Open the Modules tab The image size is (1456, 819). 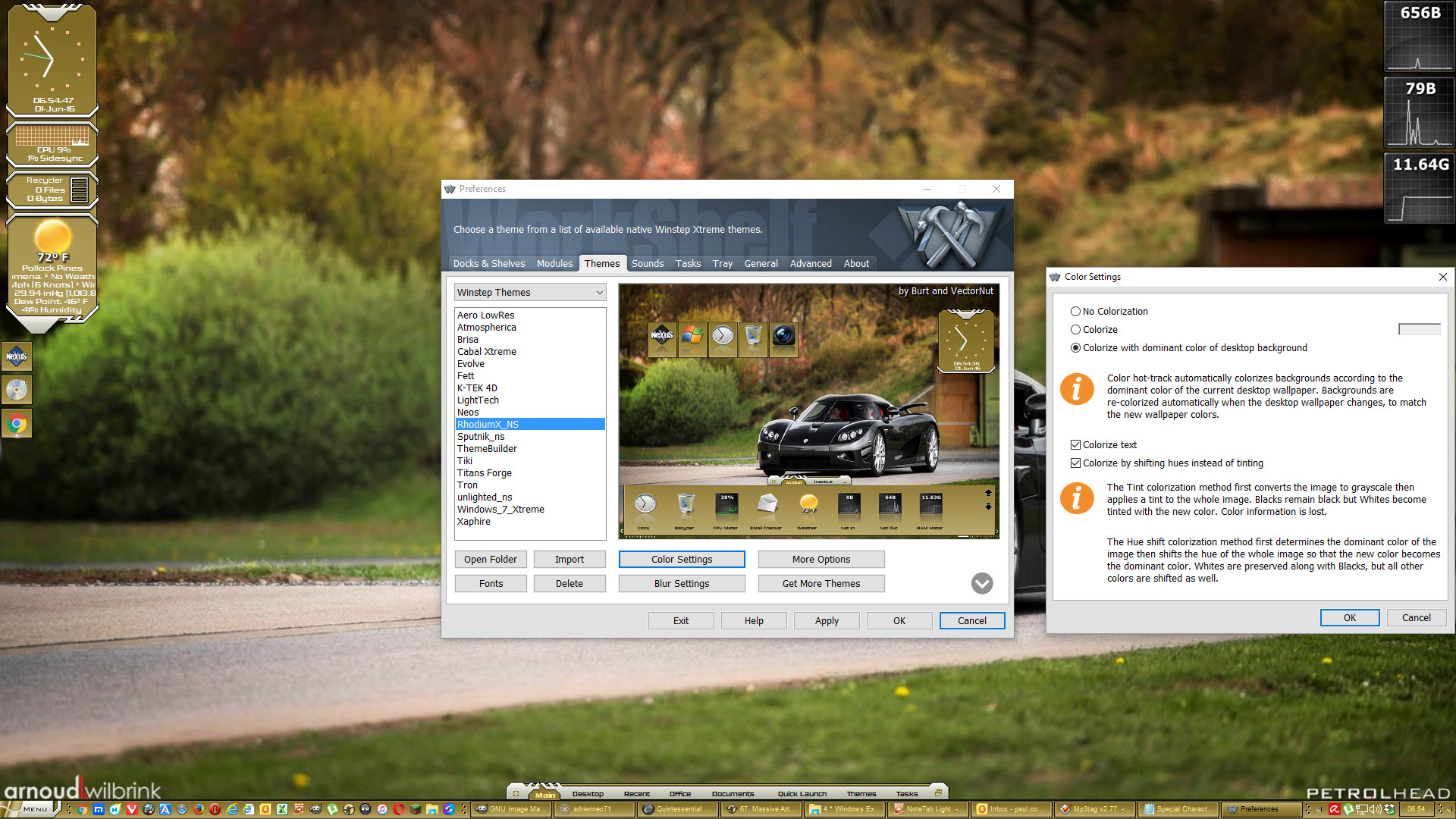coord(554,264)
